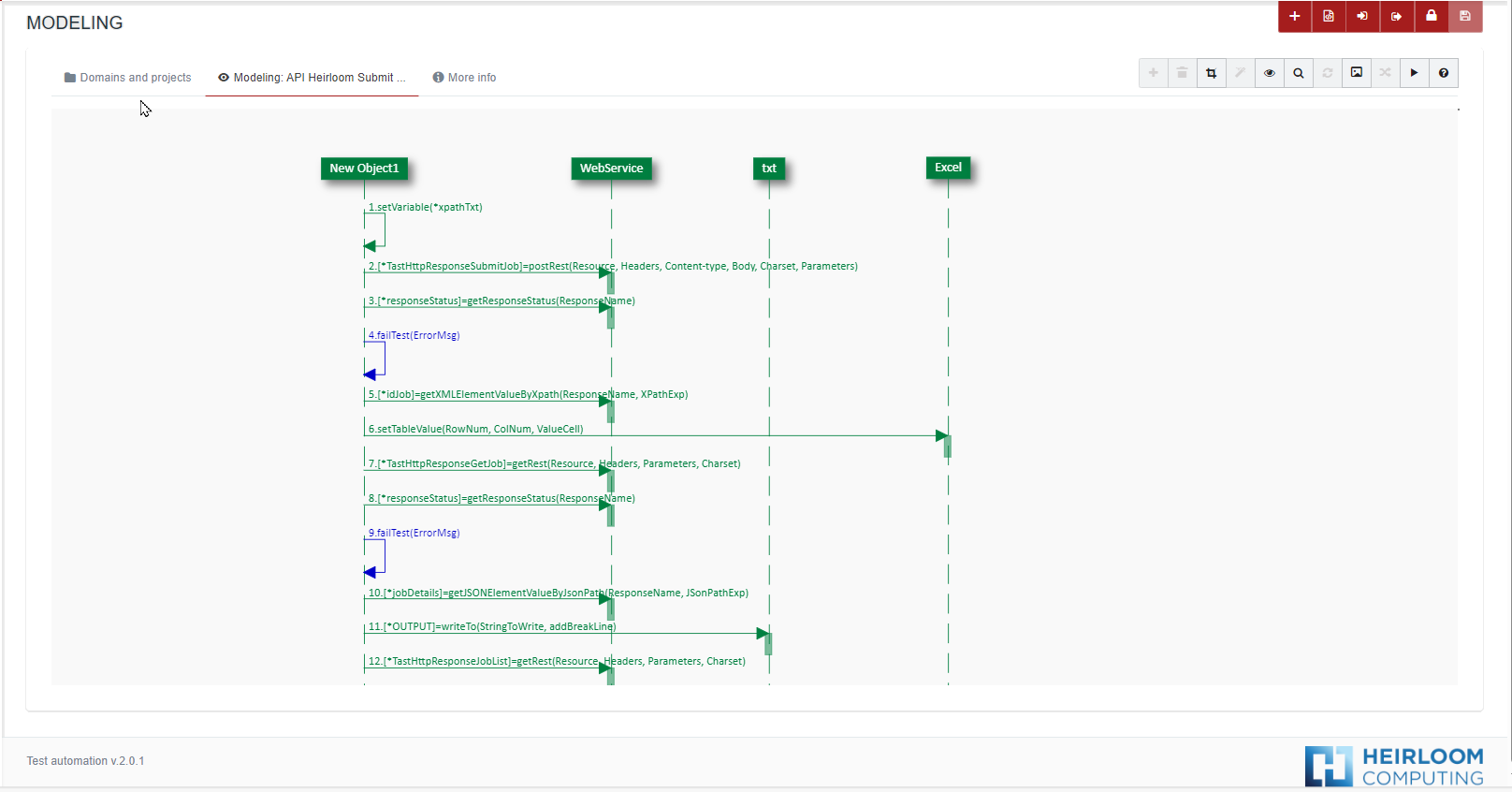Click the red padlock lock icon
This screenshot has width=1512, height=792.
(x=1432, y=16)
